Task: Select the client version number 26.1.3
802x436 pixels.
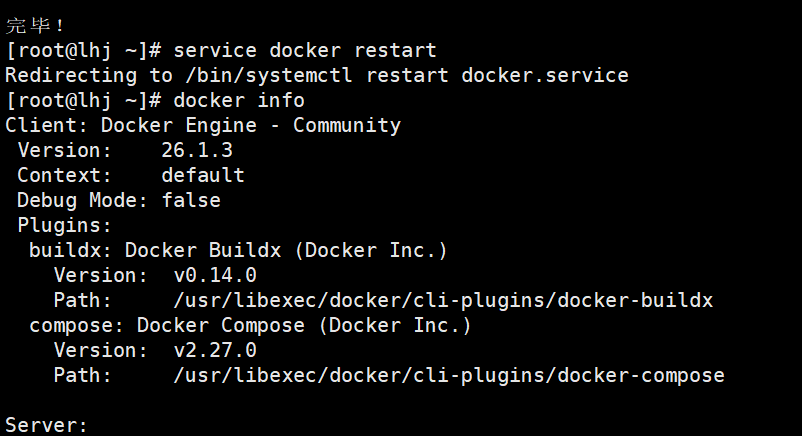Action: click(197, 150)
